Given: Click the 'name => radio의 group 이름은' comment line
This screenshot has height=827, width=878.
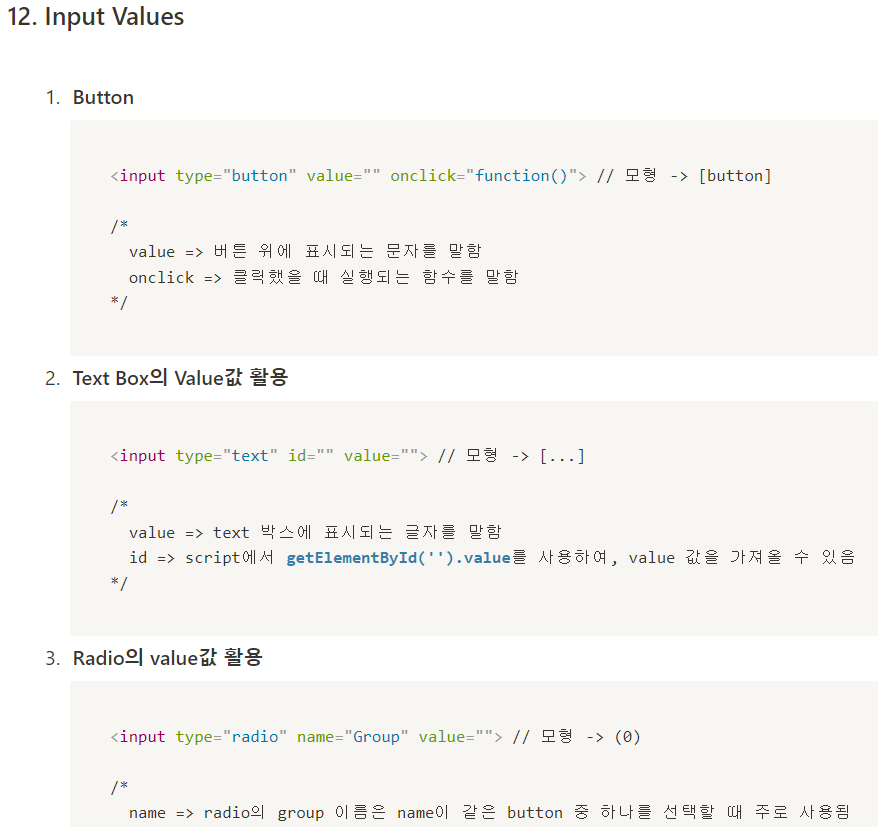Looking at the screenshot, I should (489, 812).
